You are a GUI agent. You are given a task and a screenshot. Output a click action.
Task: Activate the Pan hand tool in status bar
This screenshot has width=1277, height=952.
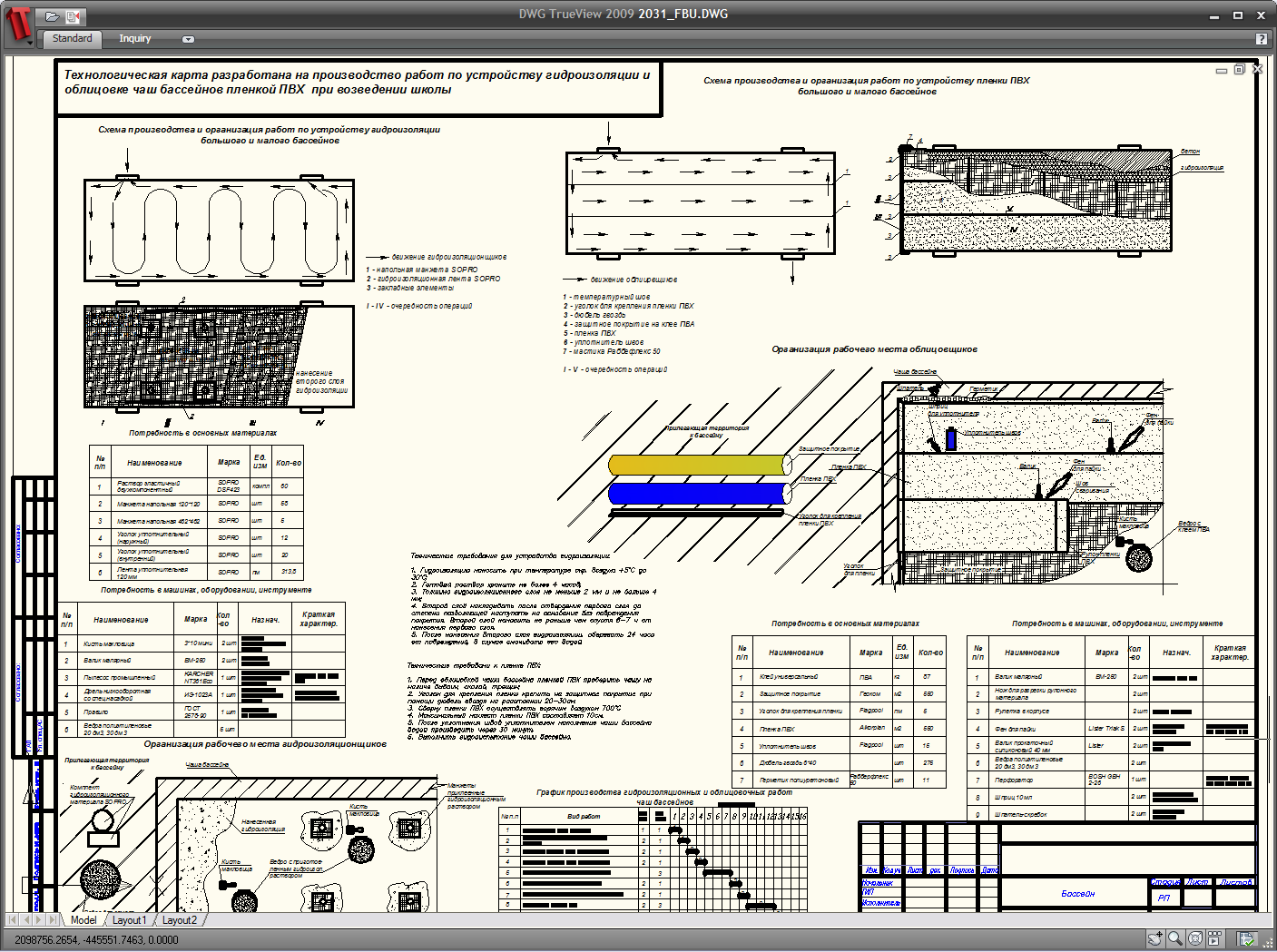pos(1155,939)
